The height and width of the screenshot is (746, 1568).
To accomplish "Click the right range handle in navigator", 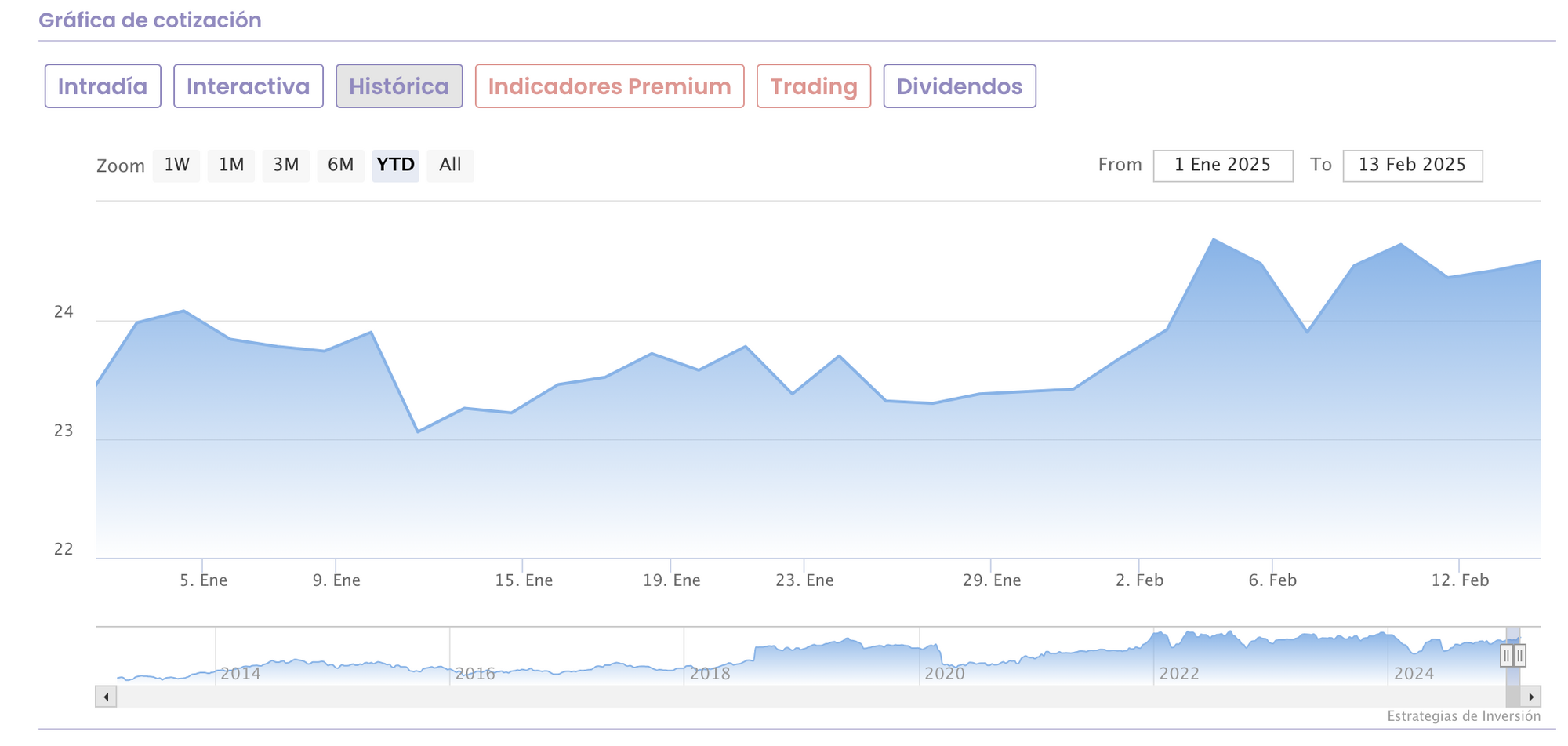I will point(1519,655).
